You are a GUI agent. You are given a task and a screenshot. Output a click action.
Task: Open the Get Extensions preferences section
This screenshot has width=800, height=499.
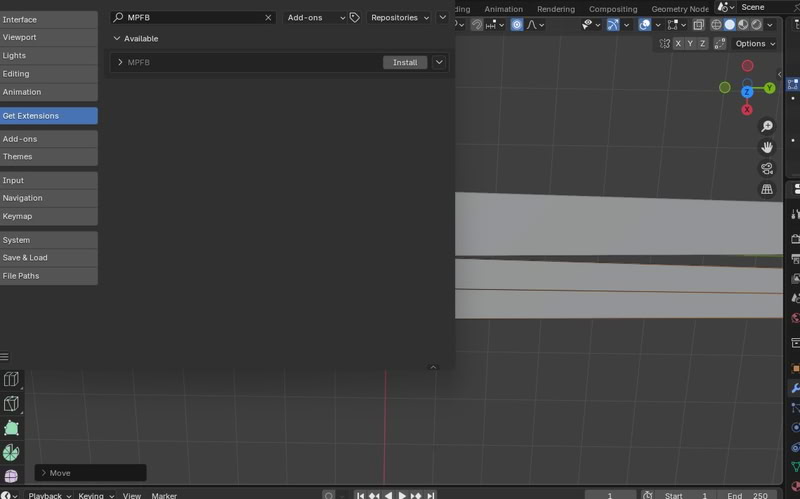pos(48,116)
